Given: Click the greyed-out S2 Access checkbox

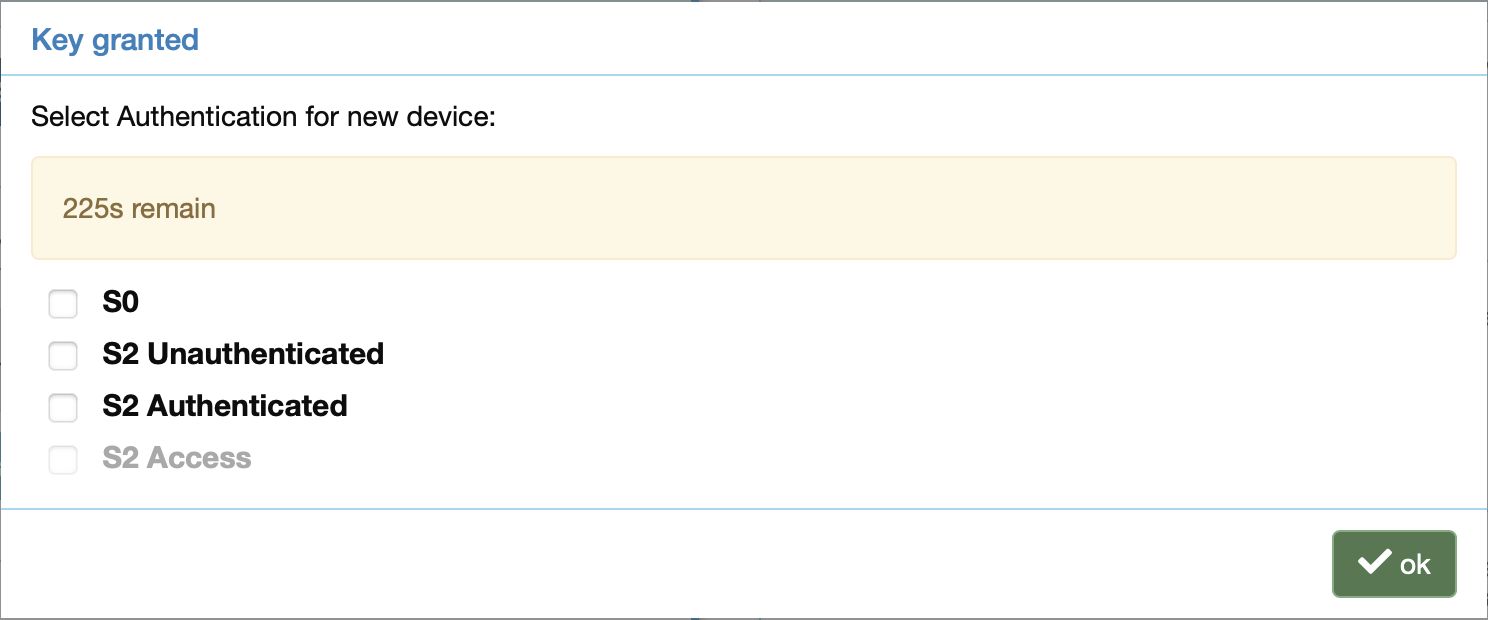Looking at the screenshot, I should tap(63, 459).
